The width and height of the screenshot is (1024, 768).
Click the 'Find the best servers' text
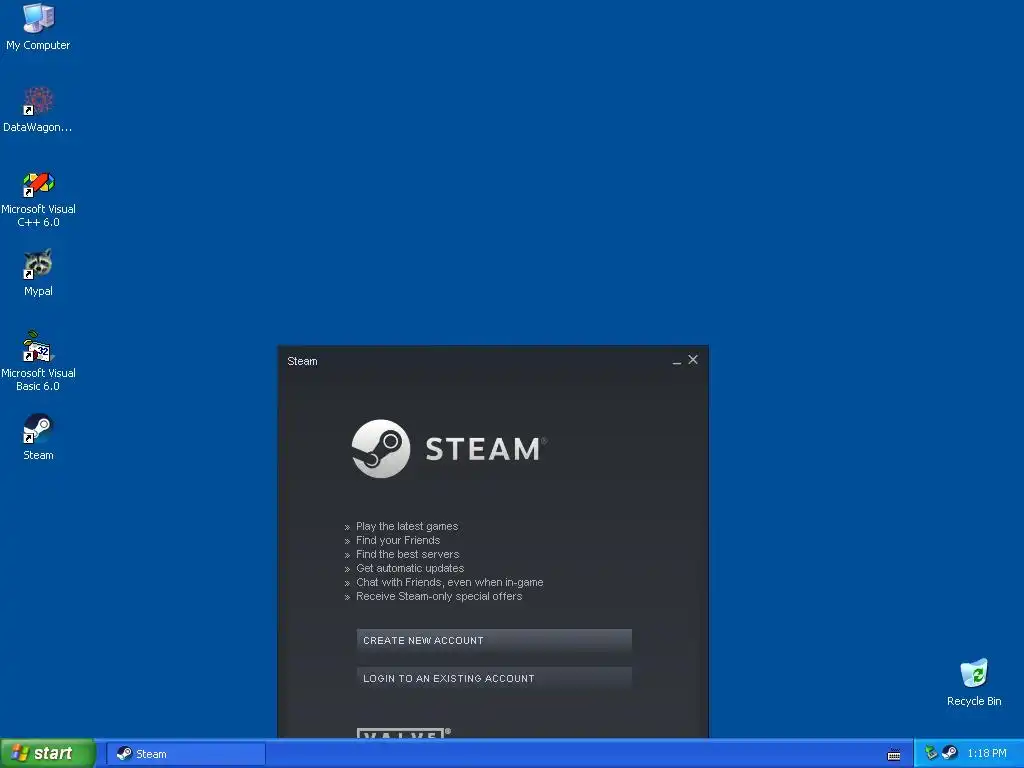click(x=408, y=554)
